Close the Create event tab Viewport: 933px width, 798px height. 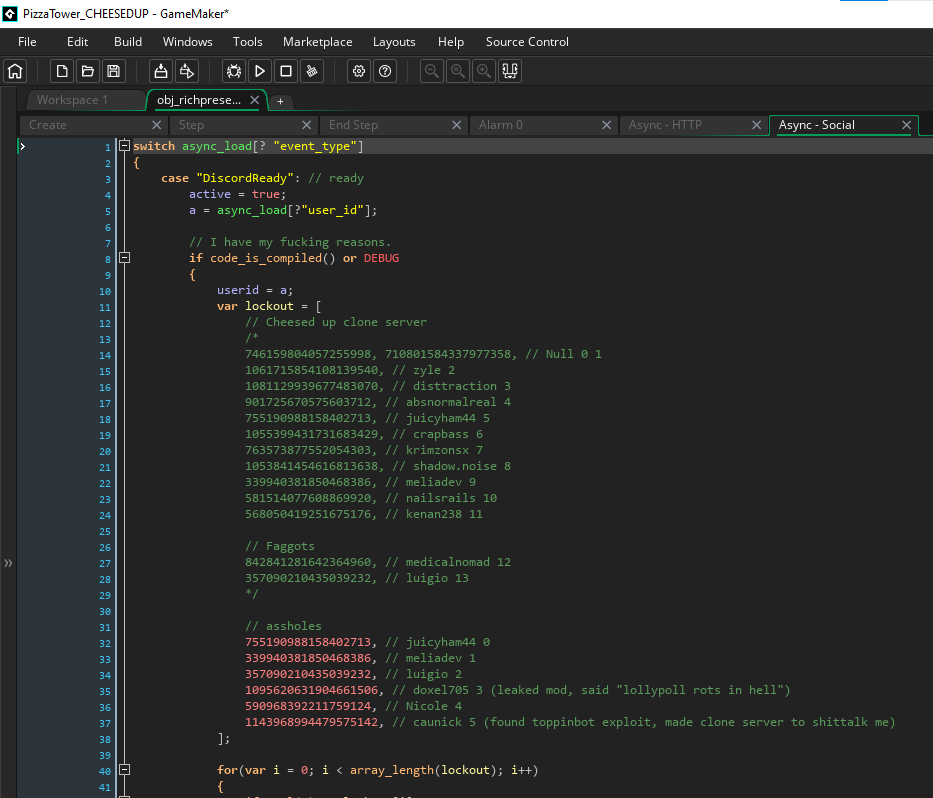156,125
